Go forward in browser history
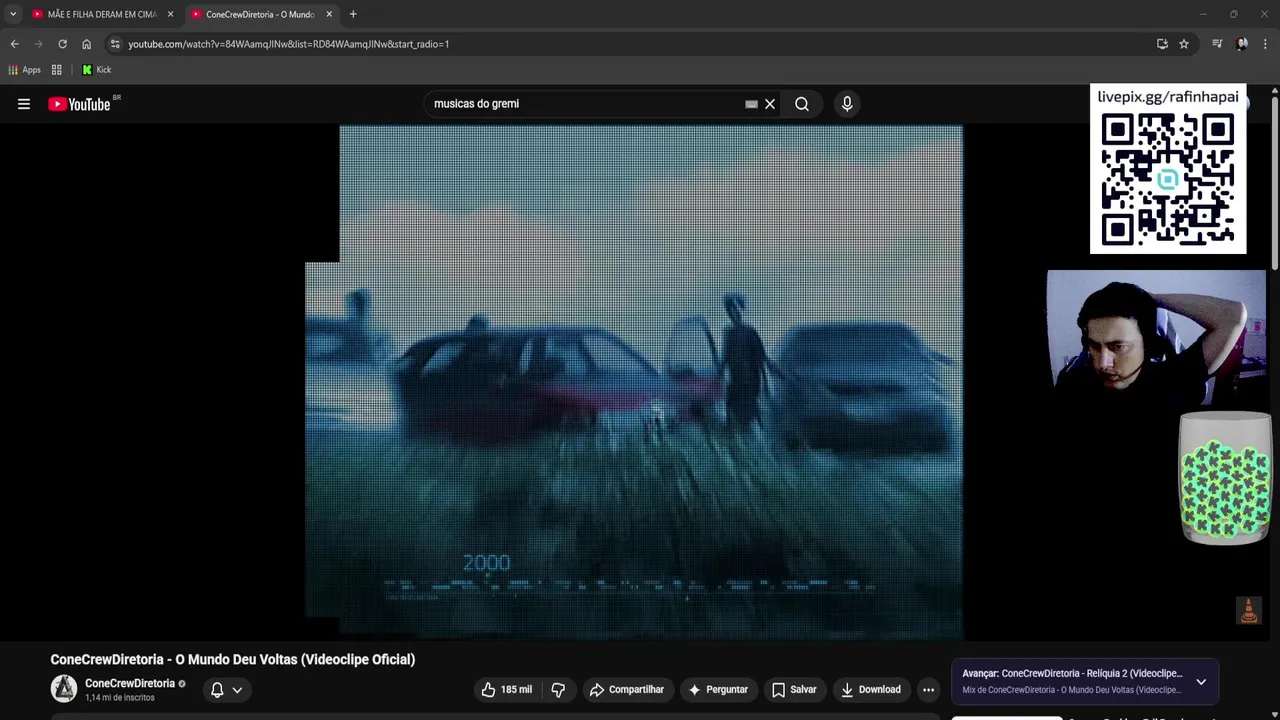Image resolution: width=1280 pixels, height=720 pixels. [38, 44]
